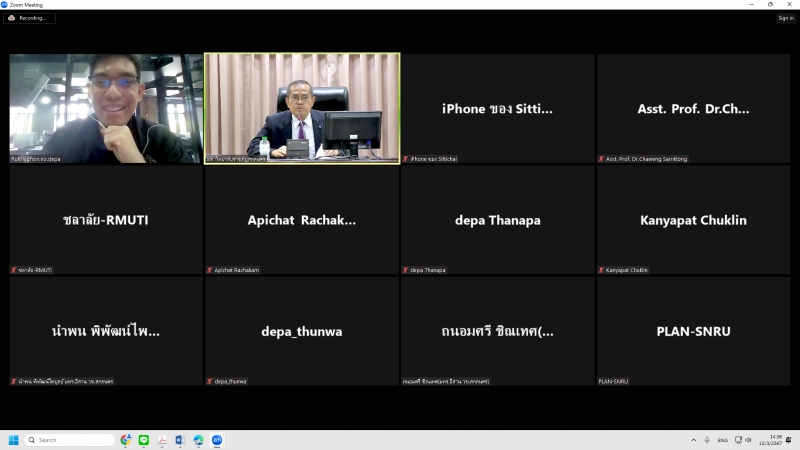Open Microsoft Edge from the taskbar
The height and width of the screenshot is (450, 800).
199,440
